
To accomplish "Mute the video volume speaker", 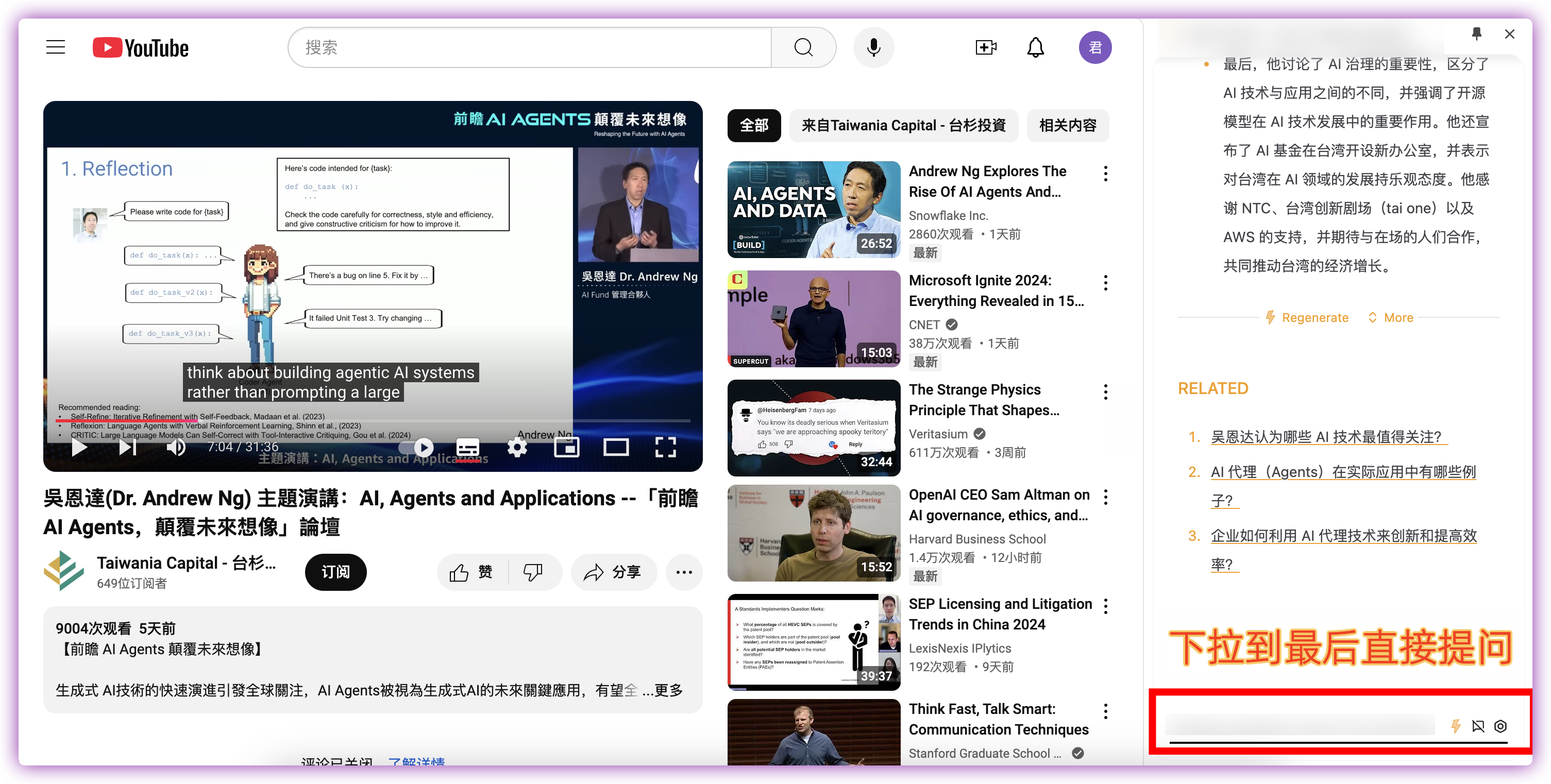I will pos(176,447).
